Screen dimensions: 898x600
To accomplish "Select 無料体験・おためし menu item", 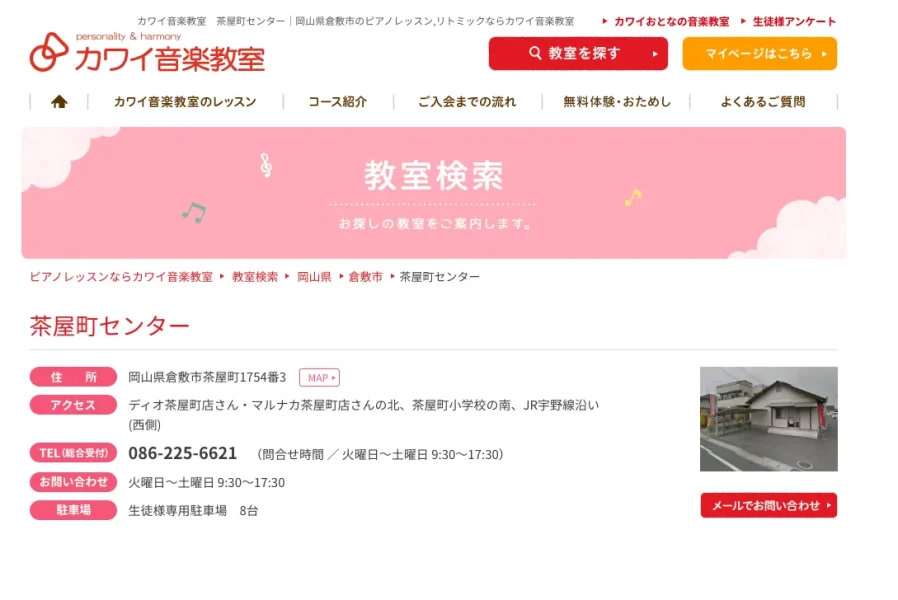I will pyautogui.click(x=617, y=102).
